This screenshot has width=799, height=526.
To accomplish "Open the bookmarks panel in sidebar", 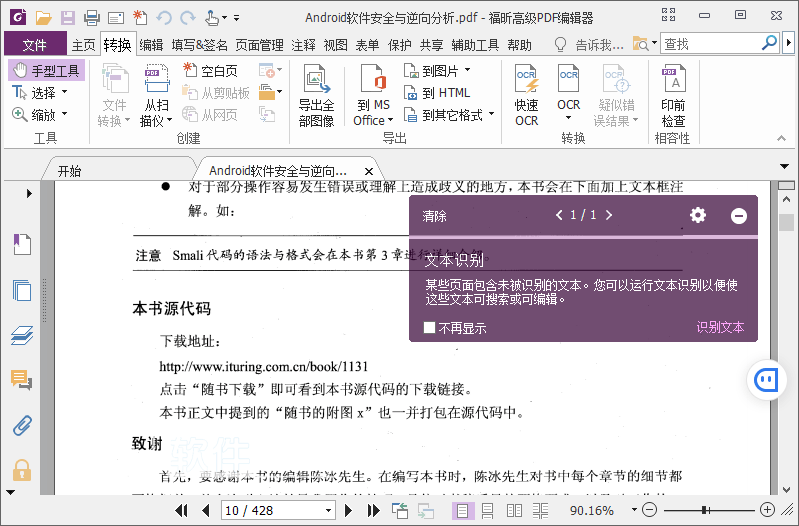I will pyautogui.click(x=21, y=243).
